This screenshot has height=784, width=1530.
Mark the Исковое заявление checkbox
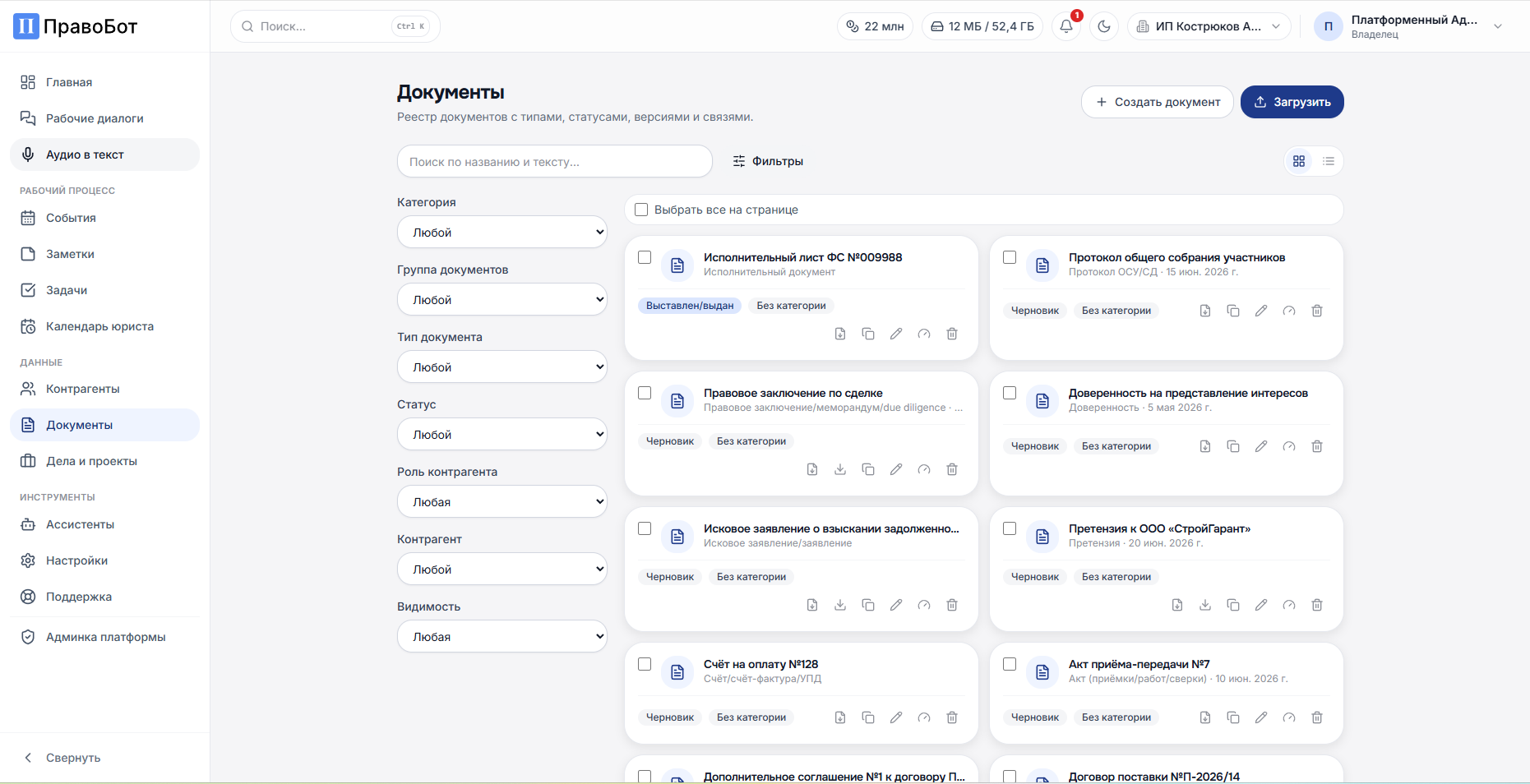(645, 528)
